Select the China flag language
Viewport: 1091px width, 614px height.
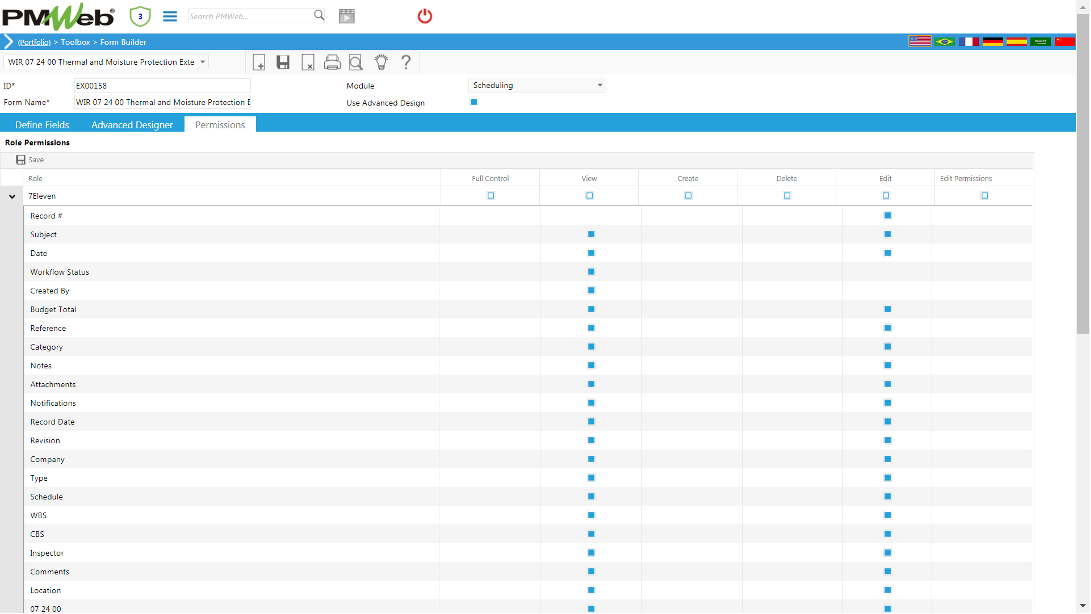[1065, 41]
